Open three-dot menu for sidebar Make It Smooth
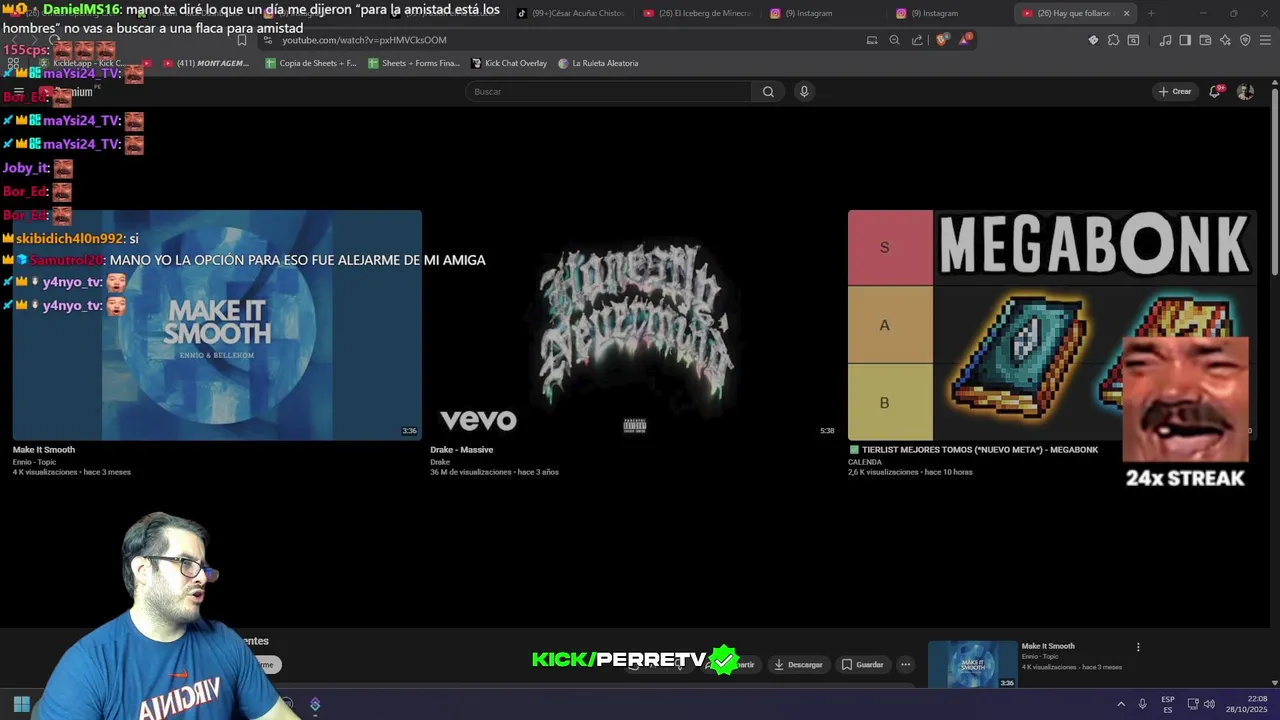The width and height of the screenshot is (1280, 720). pyautogui.click(x=1138, y=647)
